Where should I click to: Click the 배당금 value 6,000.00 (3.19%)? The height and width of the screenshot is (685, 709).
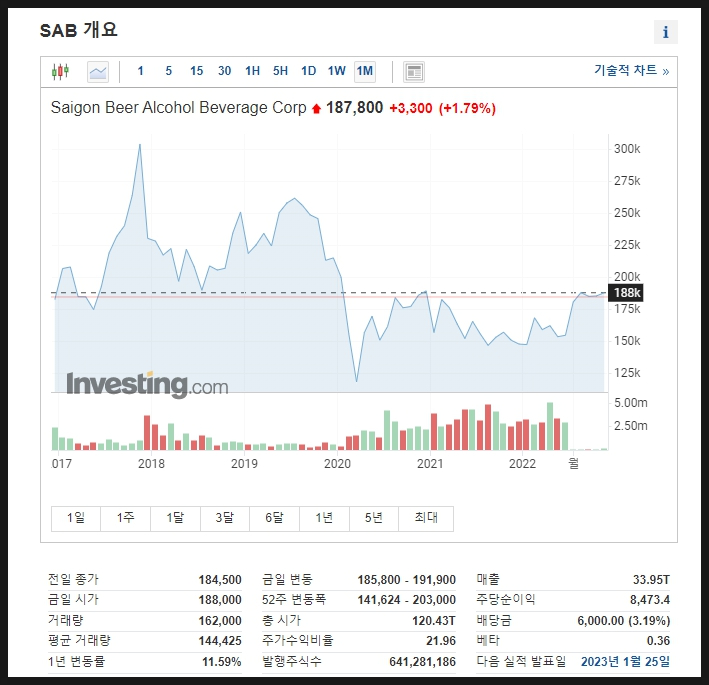pyautogui.click(x=624, y=621)
